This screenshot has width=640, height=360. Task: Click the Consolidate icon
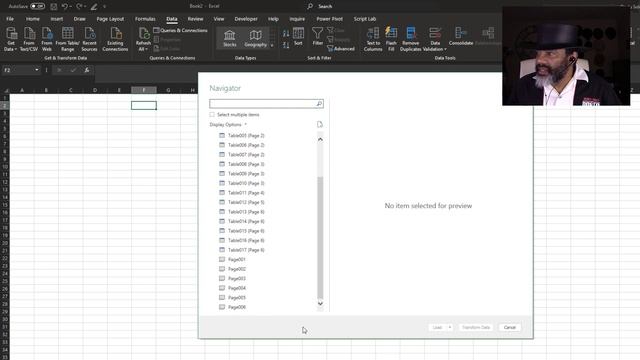click(461, 37)
